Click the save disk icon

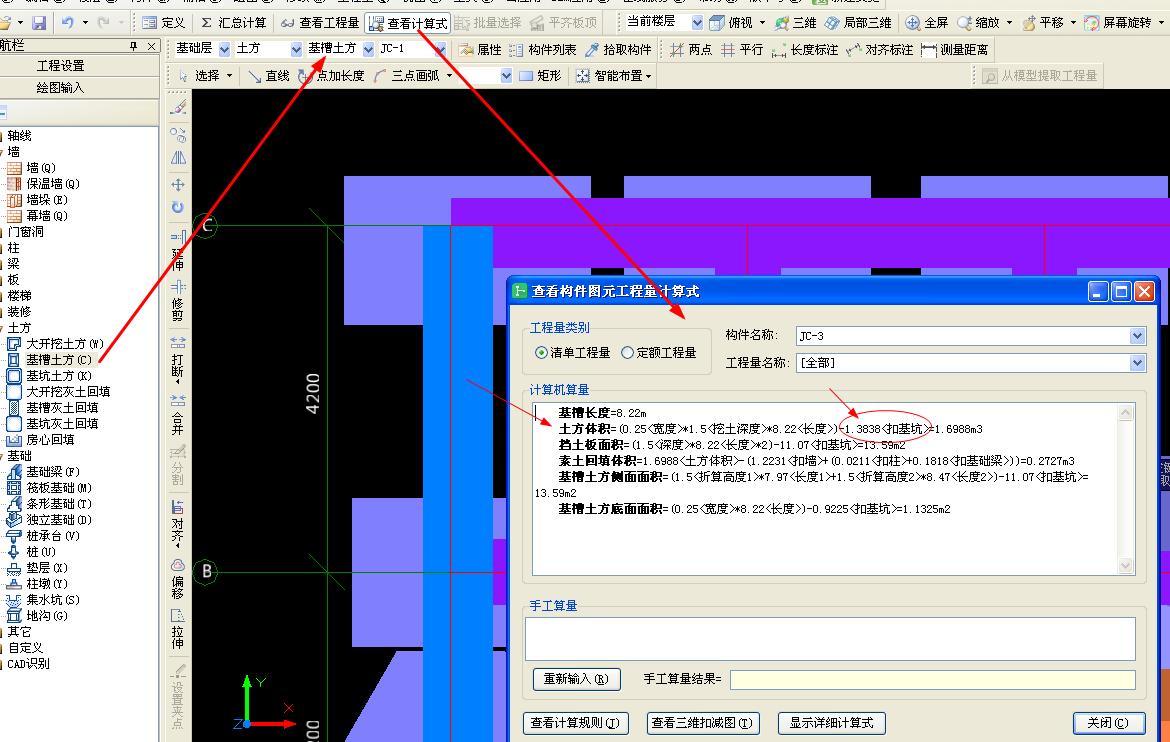pos(39,23)
